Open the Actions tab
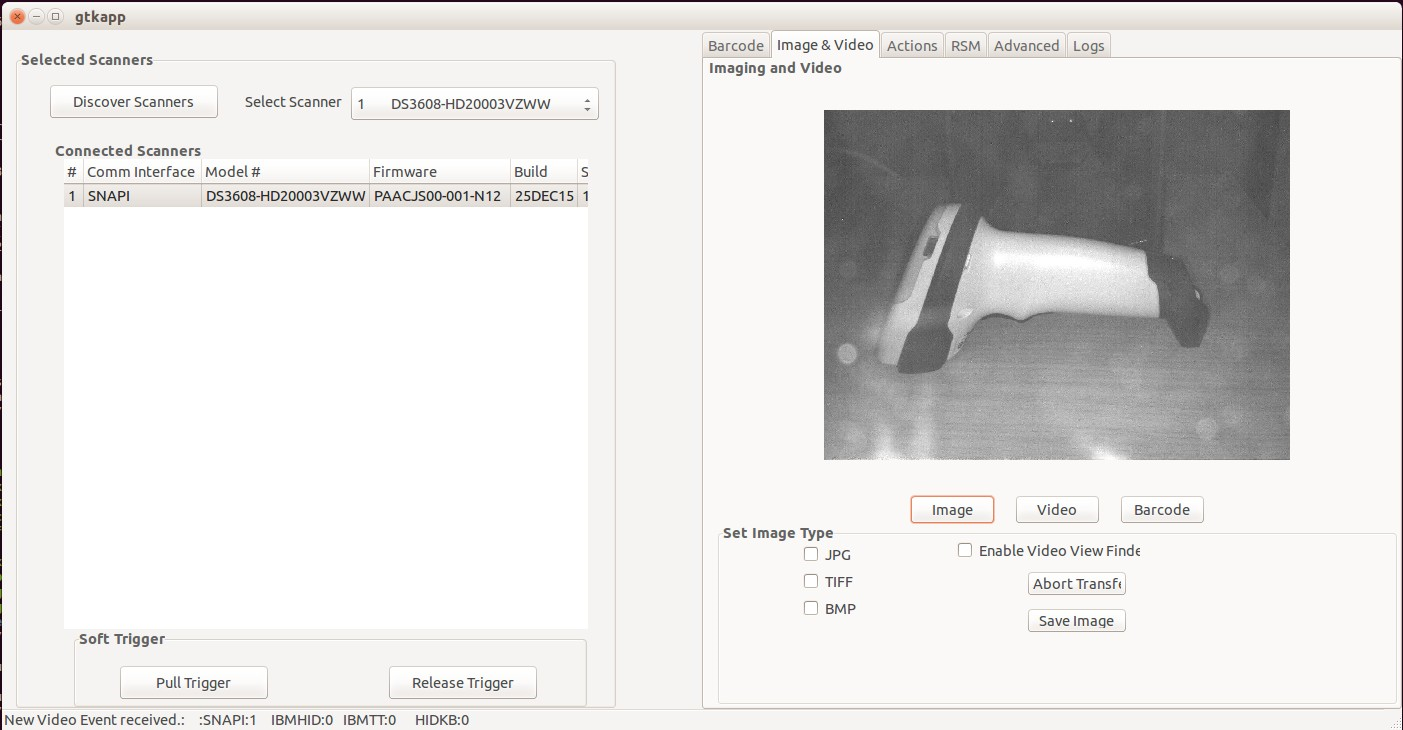The image size is (1403, 730). tap(911, 46)
